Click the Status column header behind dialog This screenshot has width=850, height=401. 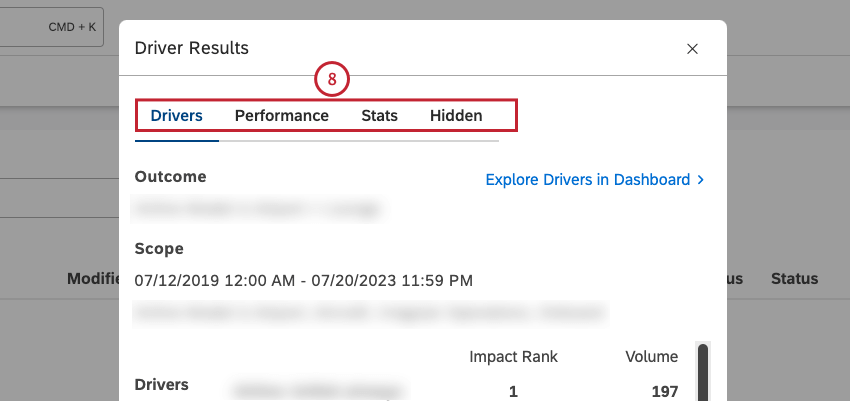pyautogui.click(x=794, y=279)
